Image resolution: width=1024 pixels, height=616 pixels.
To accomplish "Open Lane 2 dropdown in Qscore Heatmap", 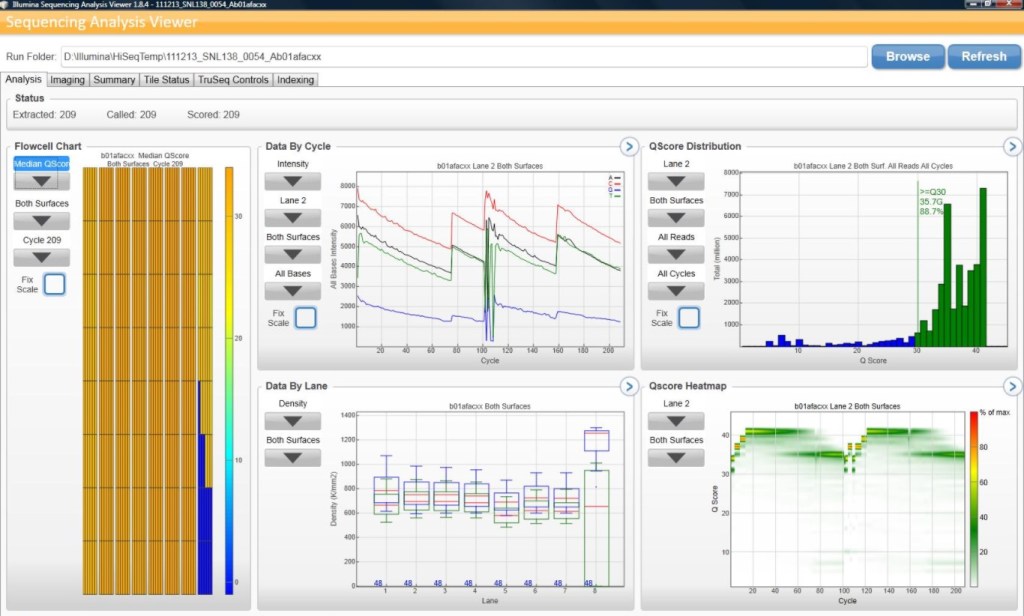I will (x=676, y=421).
